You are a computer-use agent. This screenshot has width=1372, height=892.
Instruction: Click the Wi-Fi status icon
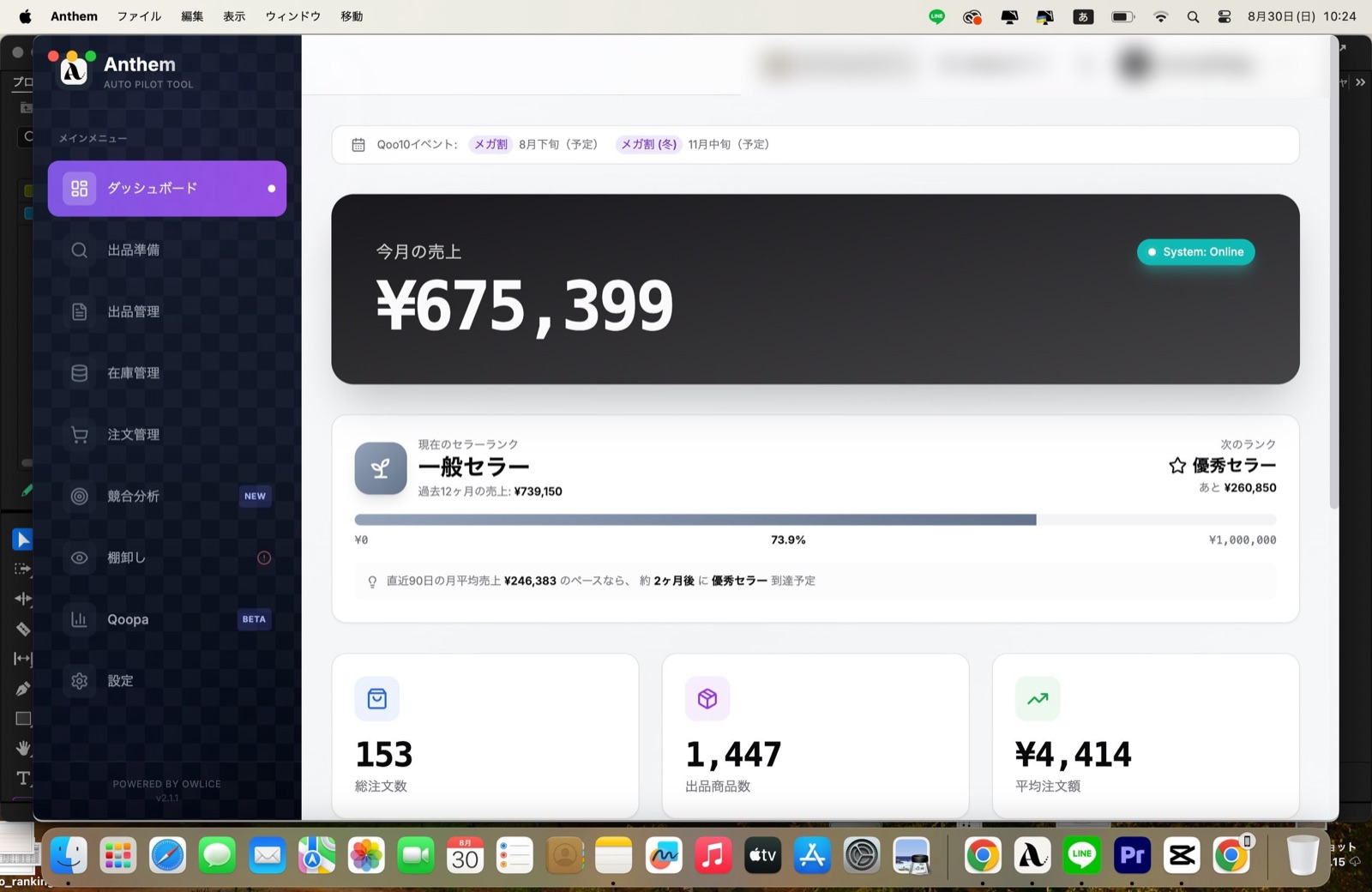[x=1161, y=17]
